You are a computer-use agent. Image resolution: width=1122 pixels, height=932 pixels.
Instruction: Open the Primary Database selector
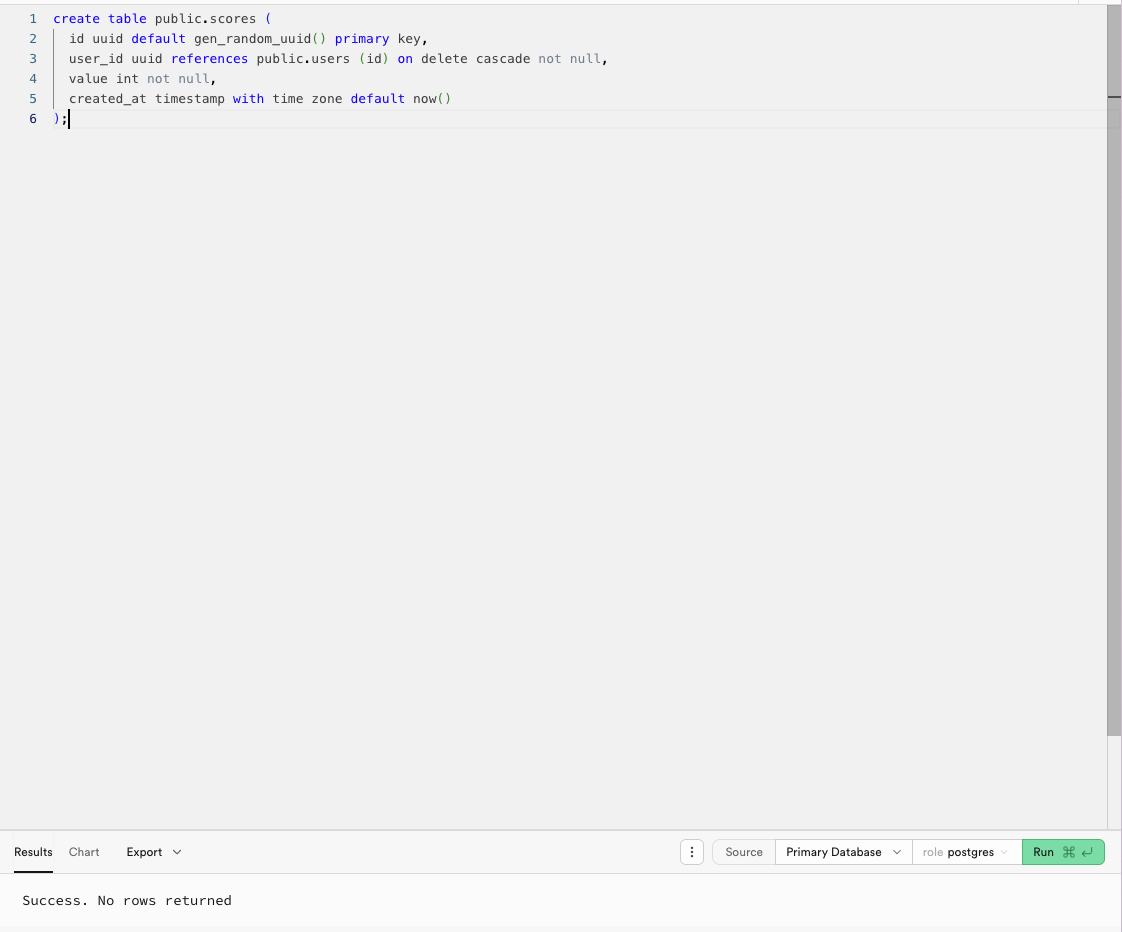[843, 852]
